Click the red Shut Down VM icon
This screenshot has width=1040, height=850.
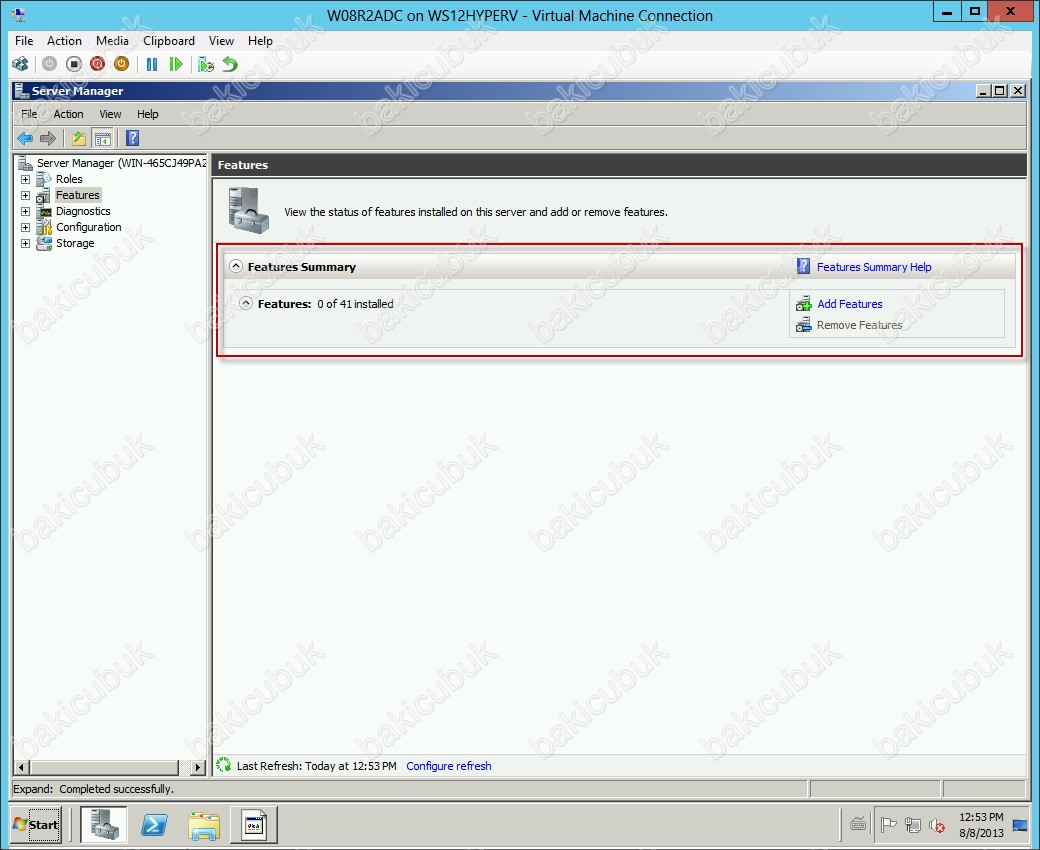point(97,64)
